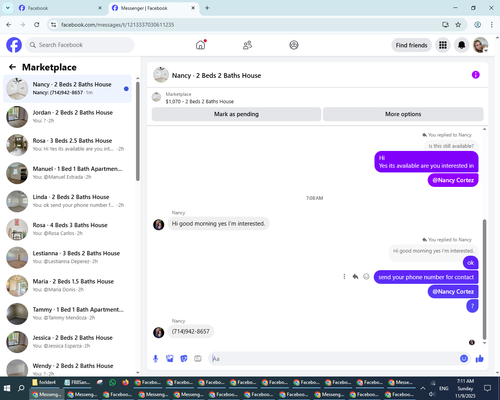Open Chrome's three-dot menu
This screenshot has width=500, height=400.
(x=492, y=25)
